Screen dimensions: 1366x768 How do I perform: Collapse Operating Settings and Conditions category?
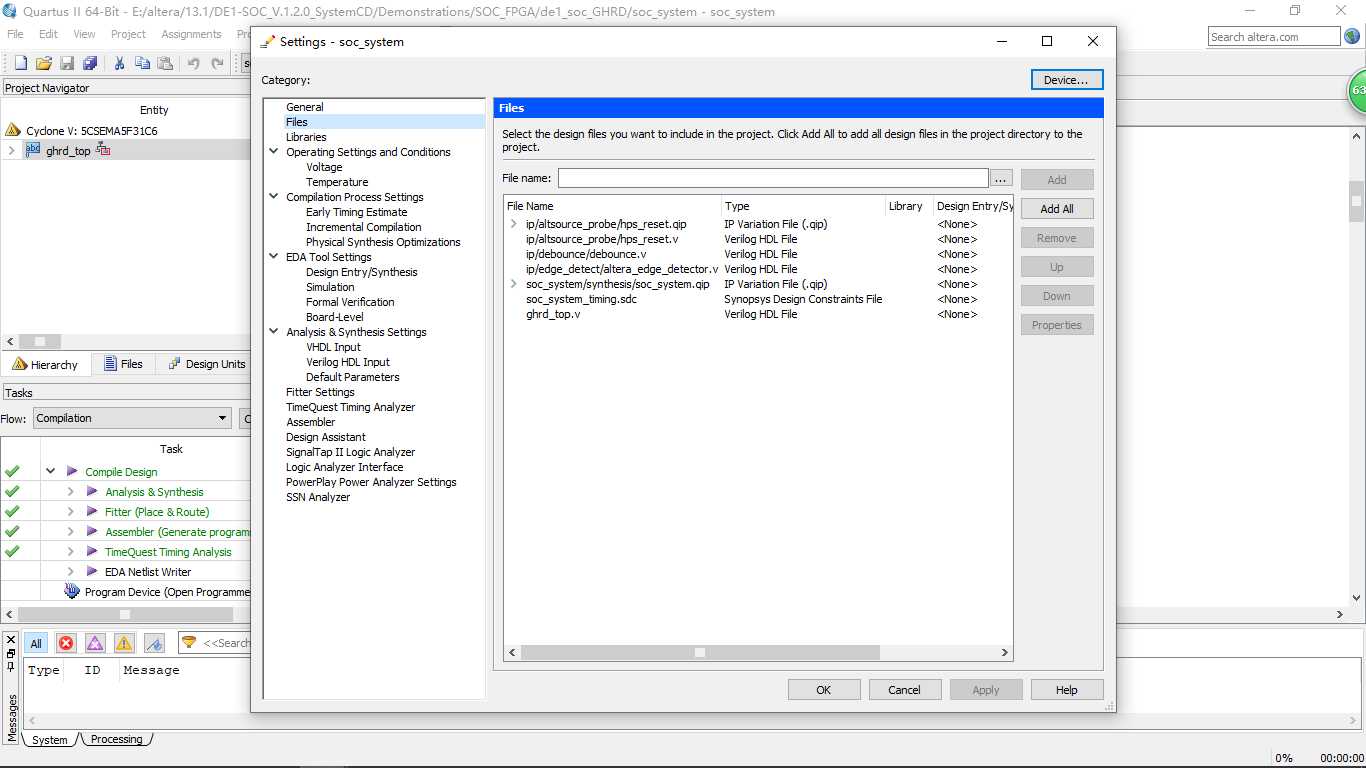(274, 152)
